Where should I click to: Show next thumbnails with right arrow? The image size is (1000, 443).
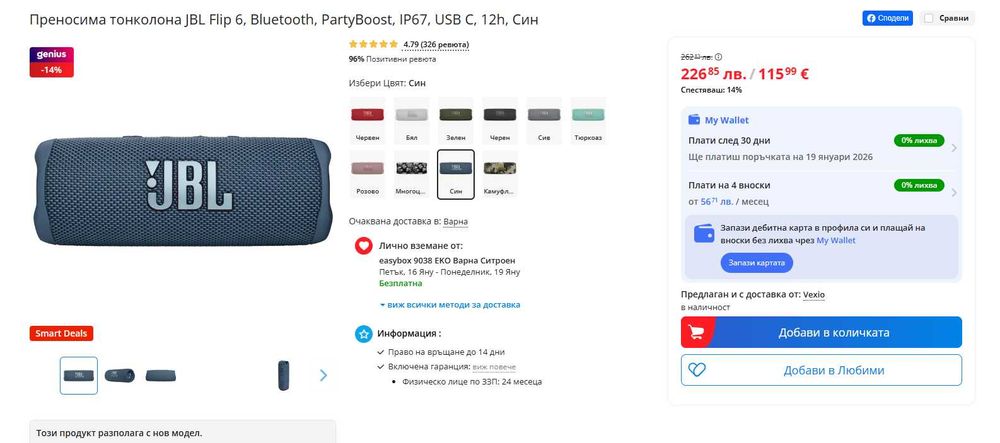pos(323,375)
